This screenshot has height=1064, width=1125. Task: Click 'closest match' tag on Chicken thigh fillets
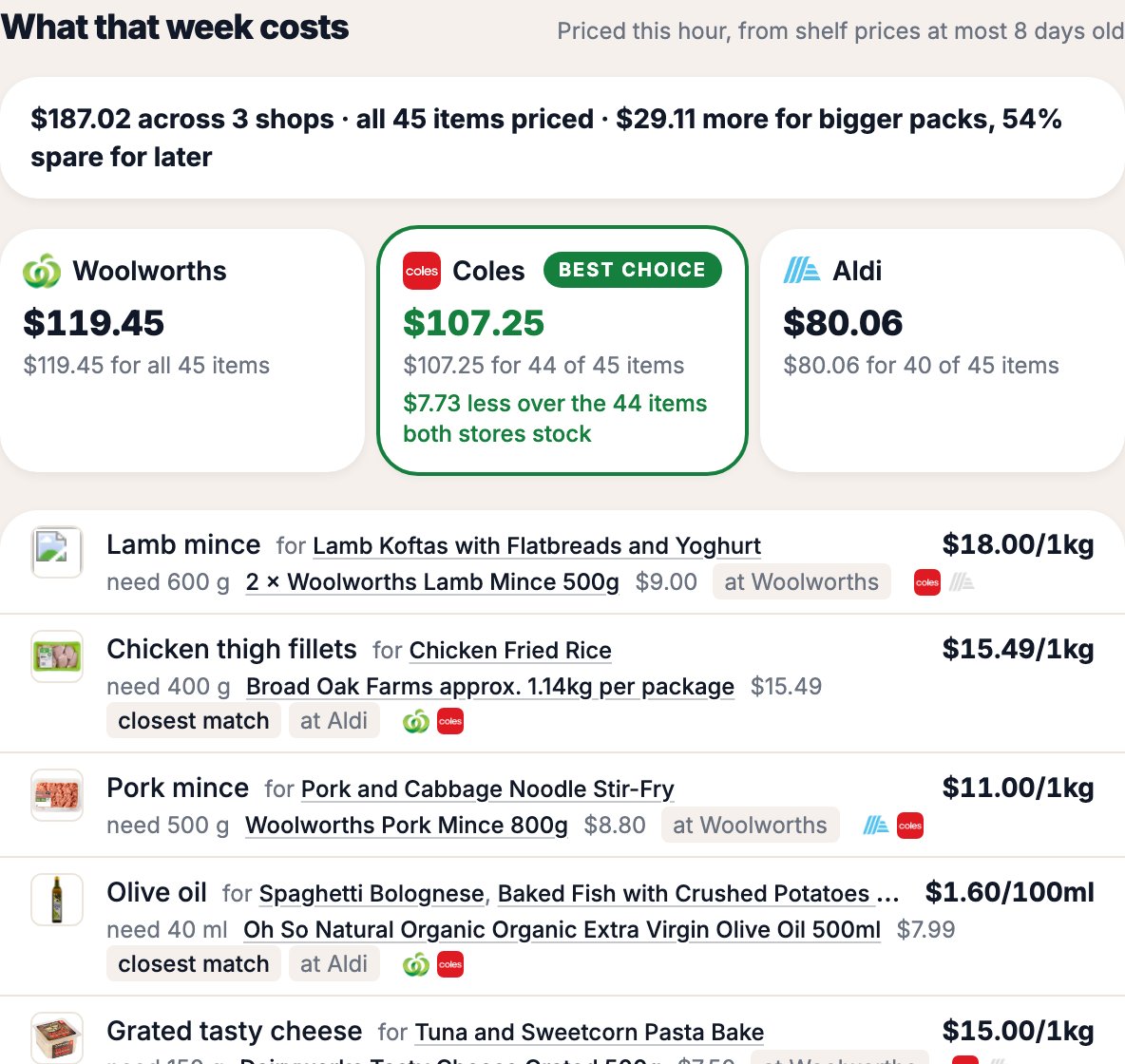(194, 720)
